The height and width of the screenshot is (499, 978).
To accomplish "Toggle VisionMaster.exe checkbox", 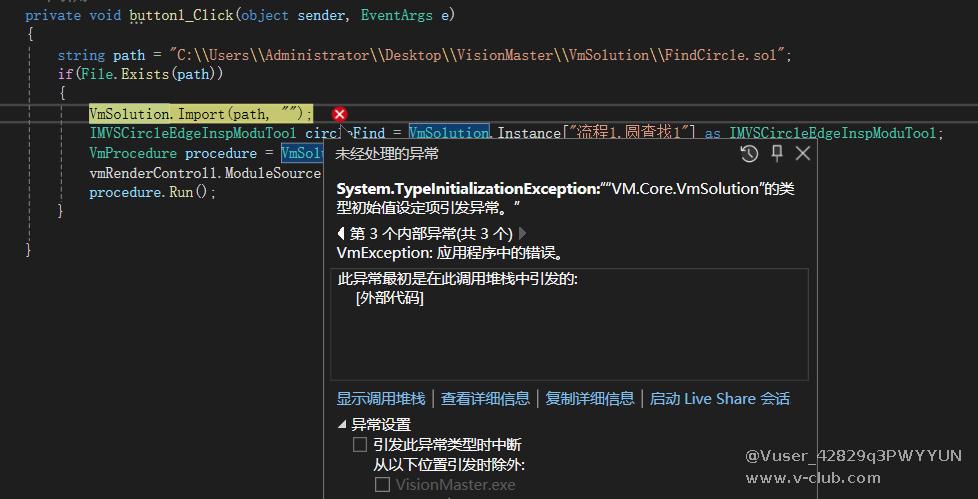I will (382, 484).
